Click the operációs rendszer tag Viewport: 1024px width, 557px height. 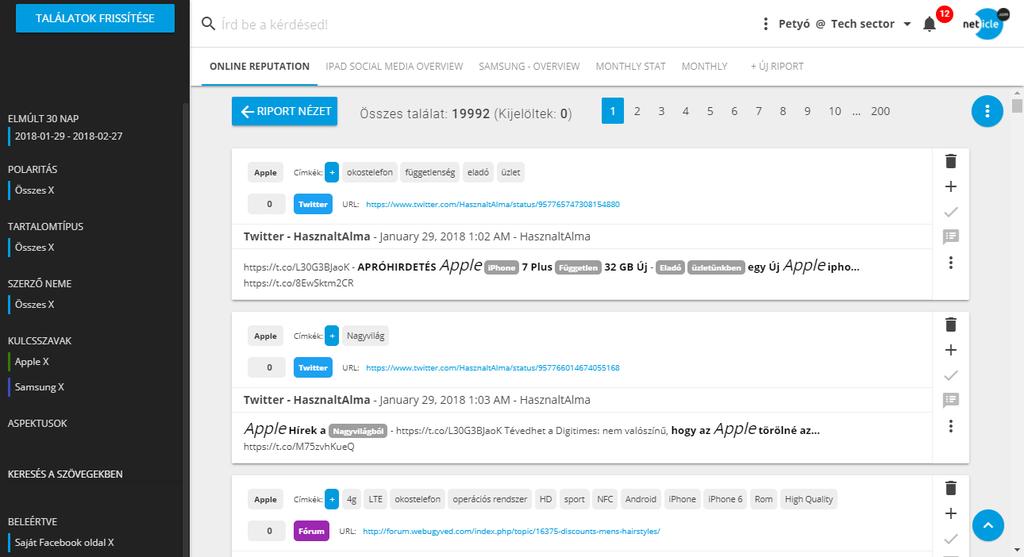490,499
